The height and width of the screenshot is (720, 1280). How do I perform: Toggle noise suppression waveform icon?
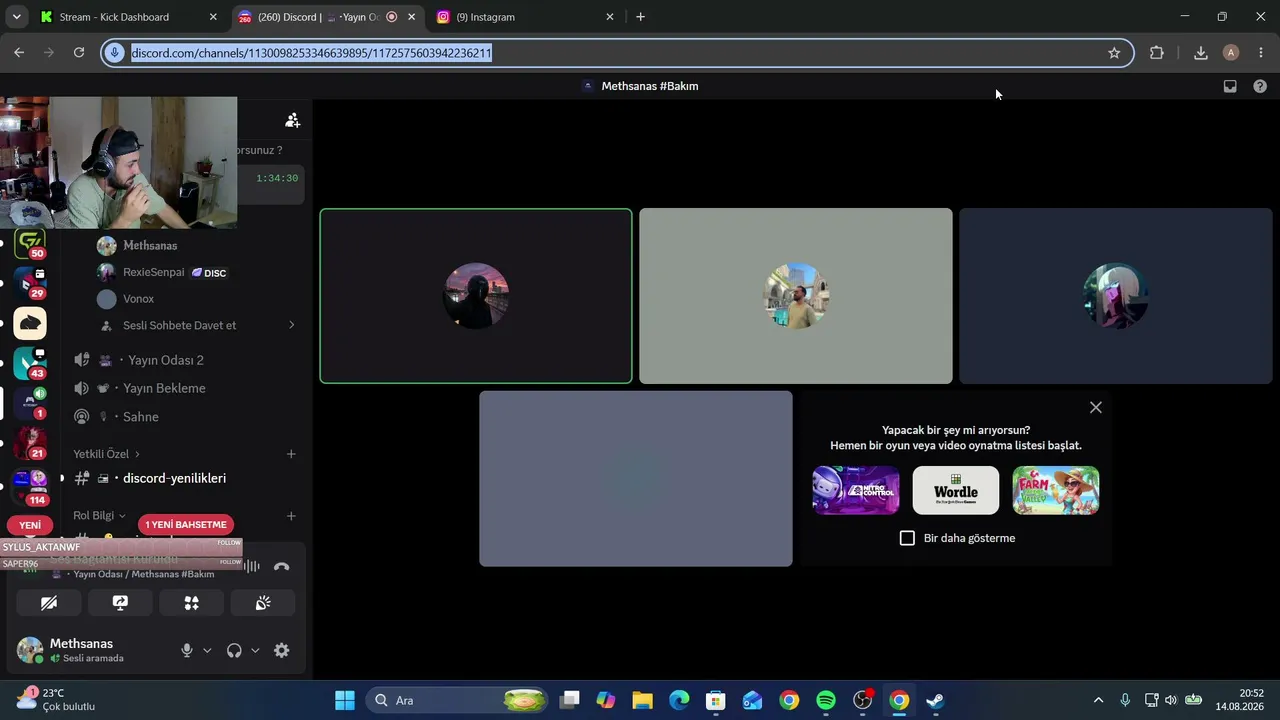click(252, 566)
